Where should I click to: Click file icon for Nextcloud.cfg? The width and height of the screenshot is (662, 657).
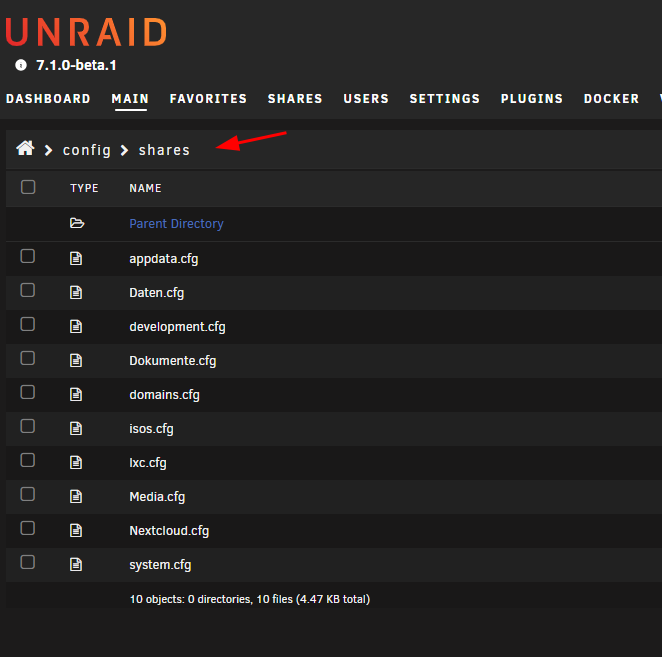point(76,530)
